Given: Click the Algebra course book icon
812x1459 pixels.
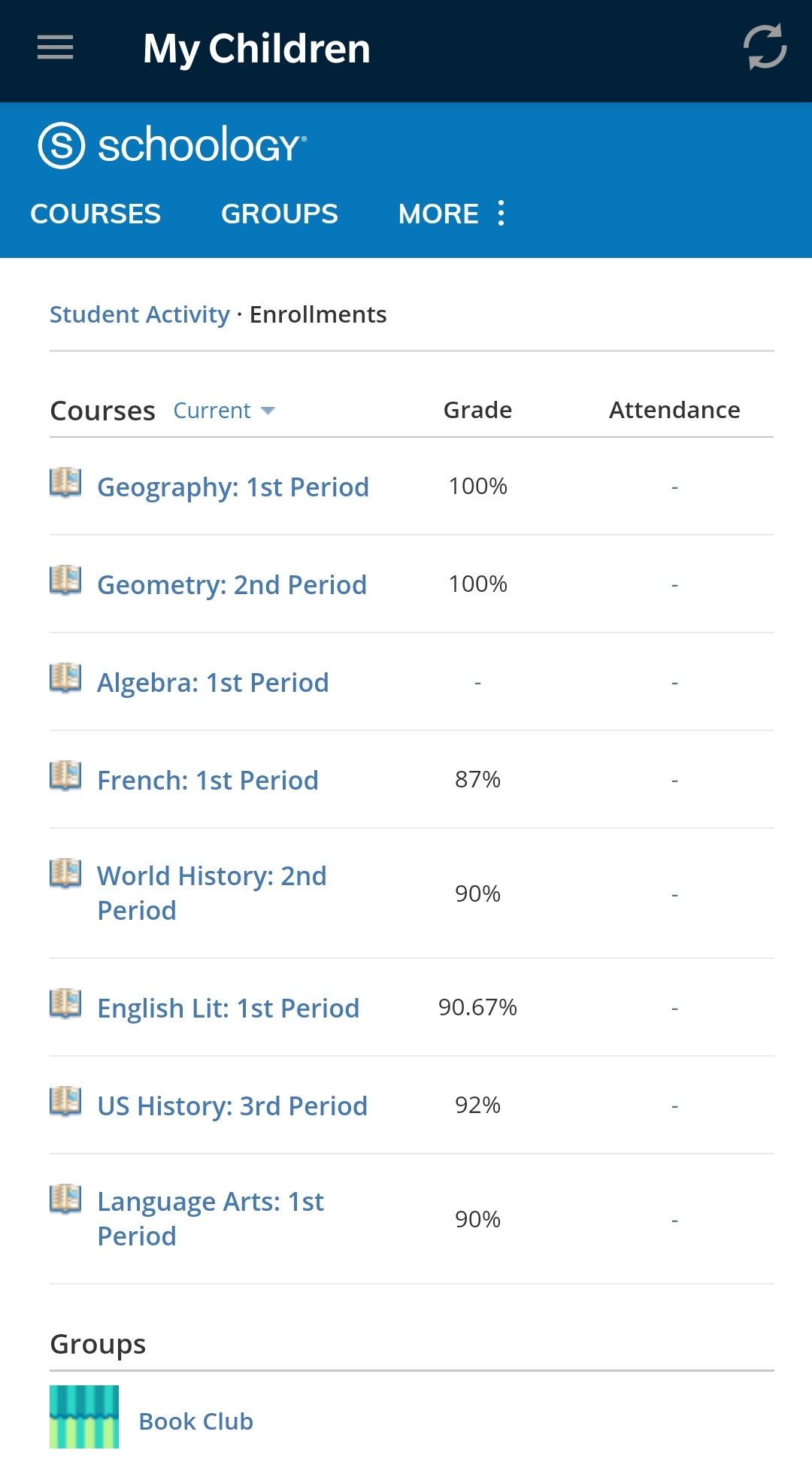Looking at the screenshot, I should click(x=65, y=678).
